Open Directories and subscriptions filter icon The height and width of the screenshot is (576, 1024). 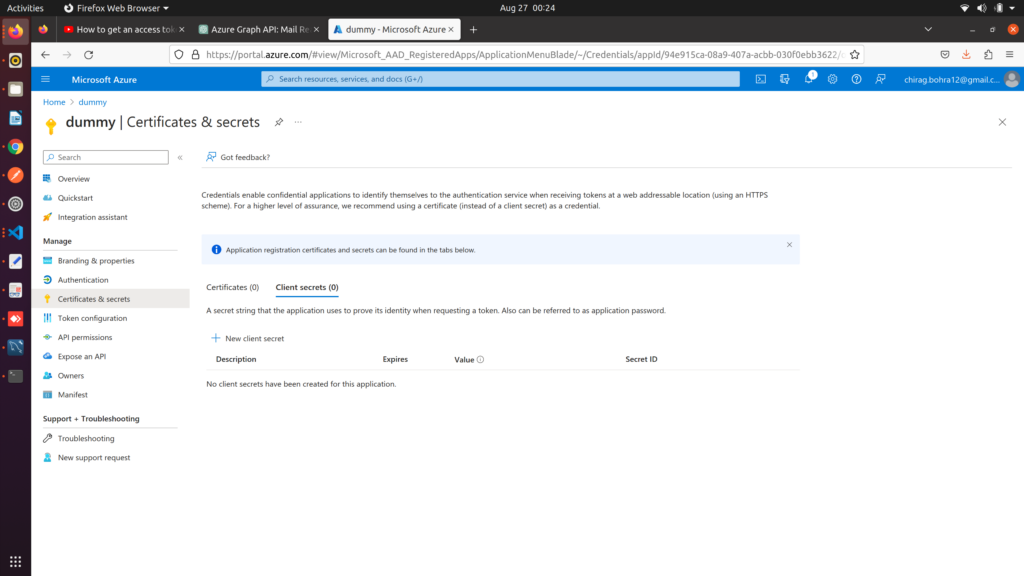click(x=784, y=79)
